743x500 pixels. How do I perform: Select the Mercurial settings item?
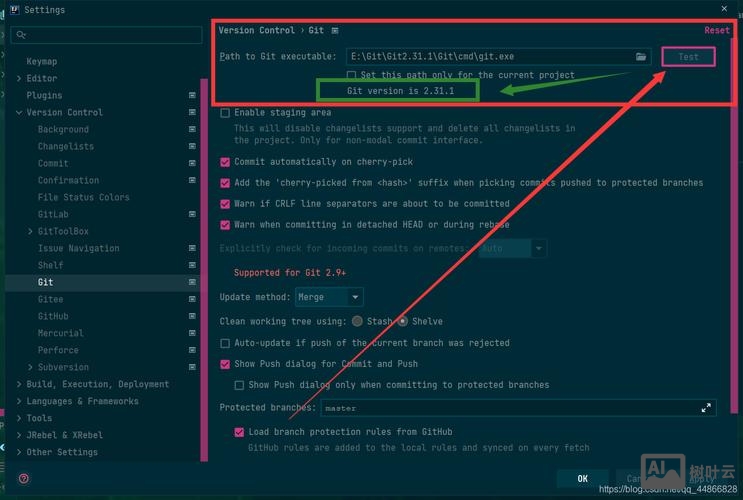tap(61, 333)
